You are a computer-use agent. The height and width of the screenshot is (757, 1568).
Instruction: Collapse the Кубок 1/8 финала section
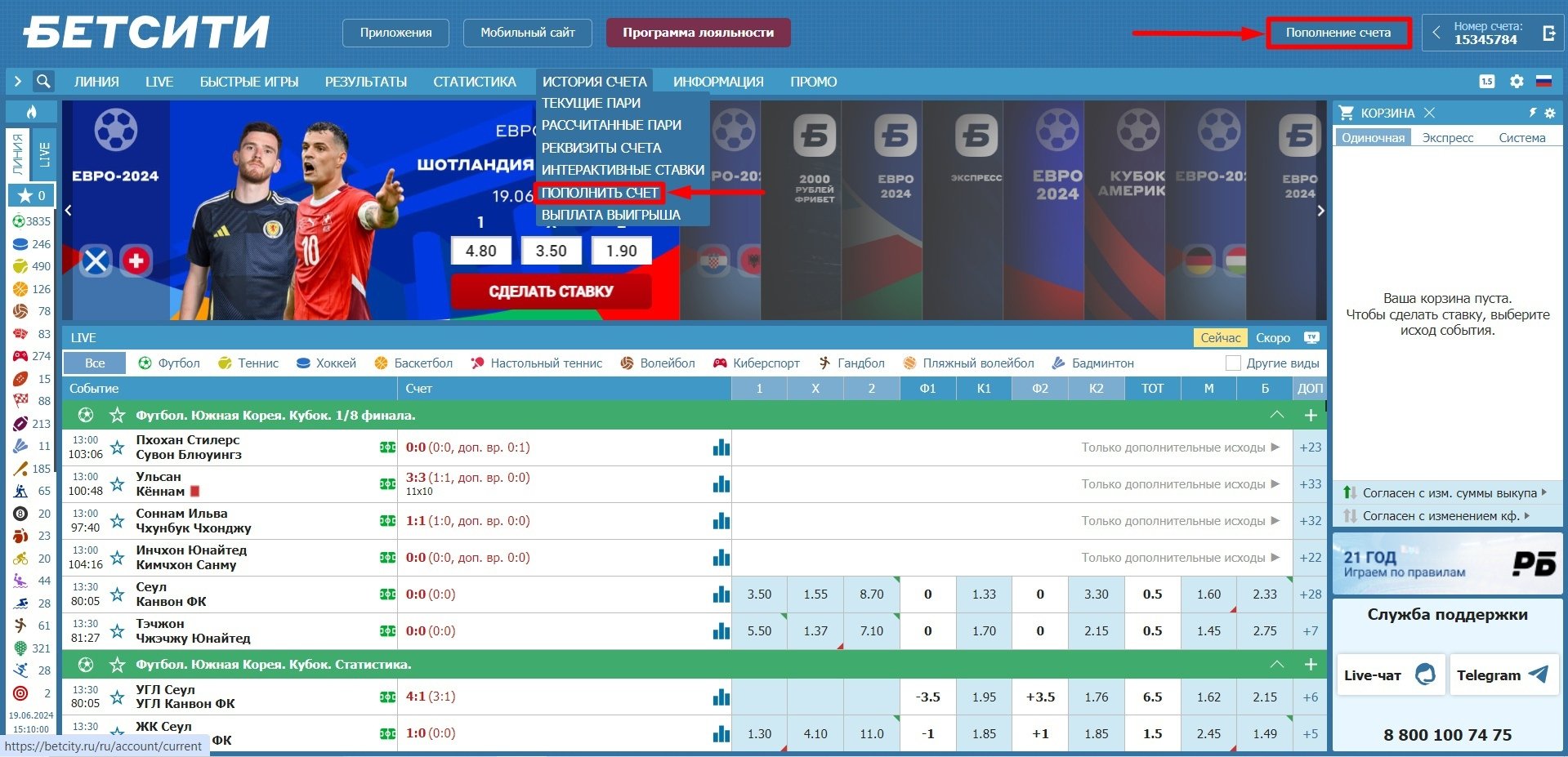[1276, 416]
